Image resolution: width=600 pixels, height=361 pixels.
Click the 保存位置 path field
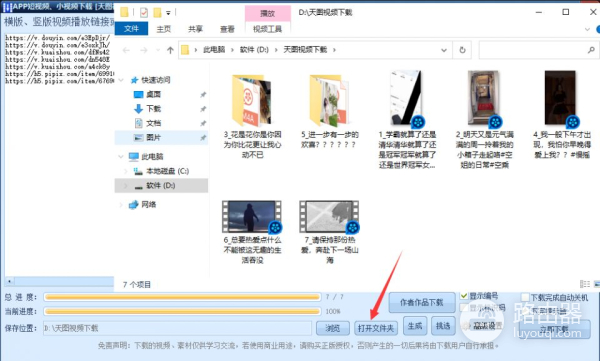177,328
